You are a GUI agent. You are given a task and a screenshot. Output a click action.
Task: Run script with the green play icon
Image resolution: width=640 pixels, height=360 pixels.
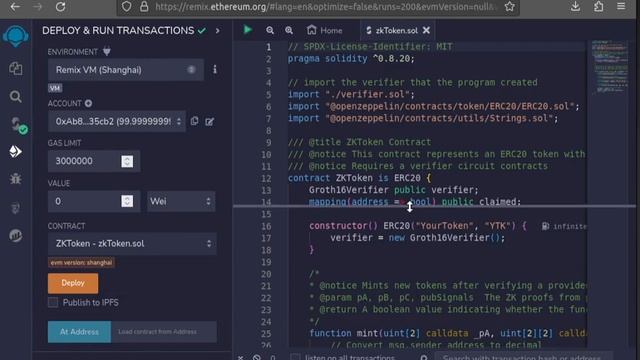point(247,30)
